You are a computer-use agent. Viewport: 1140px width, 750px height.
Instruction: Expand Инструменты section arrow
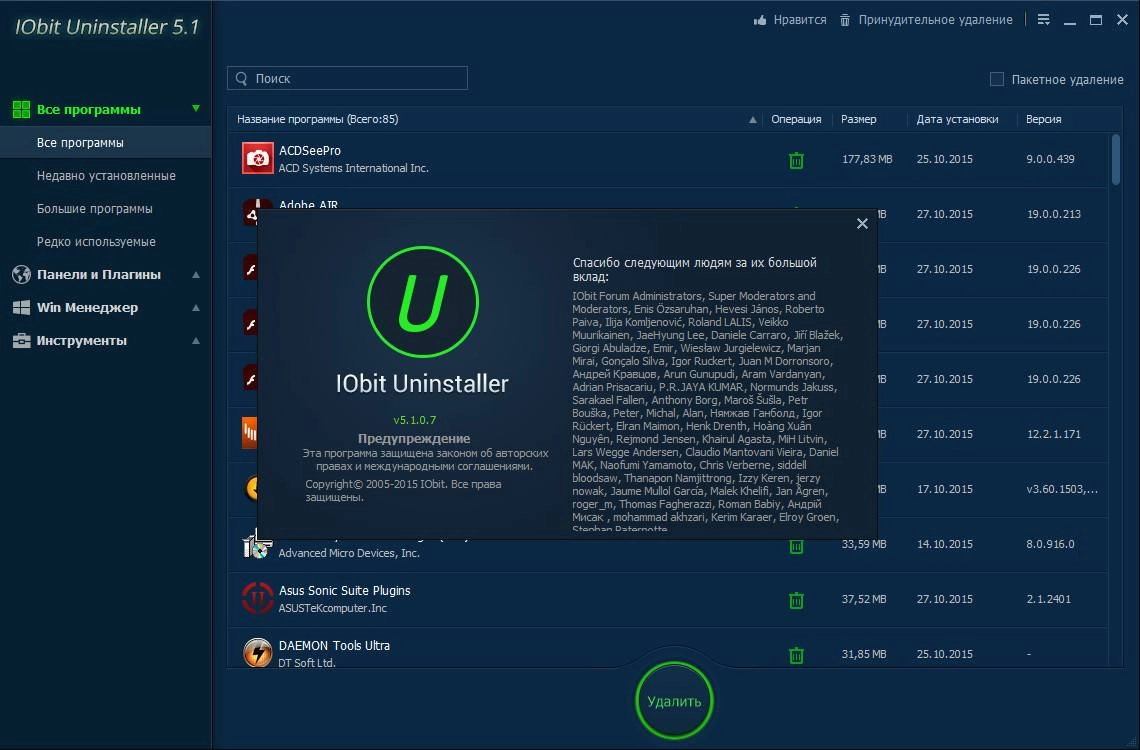tap(196, 340)
